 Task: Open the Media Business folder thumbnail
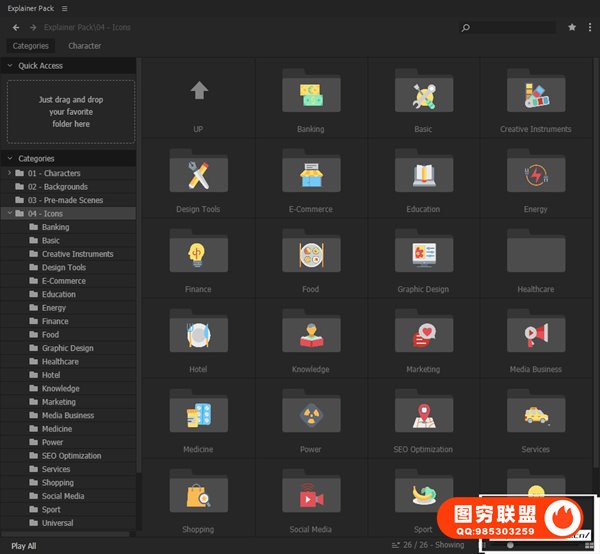[535, 336]
